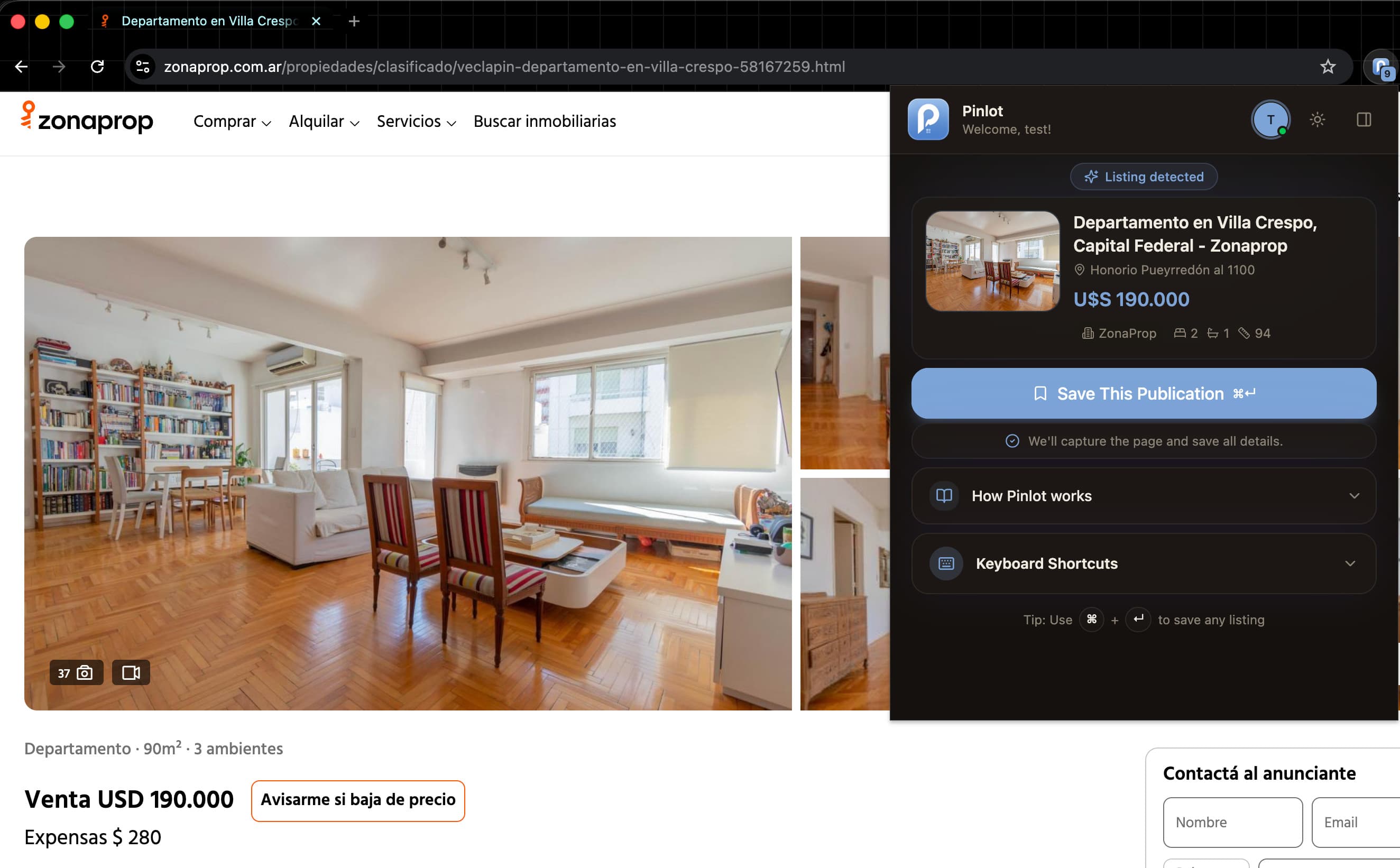The width and height of the screenshot is (1400, 868).
Task: Click Expensas $ 280 text
Action: (93, 837)
